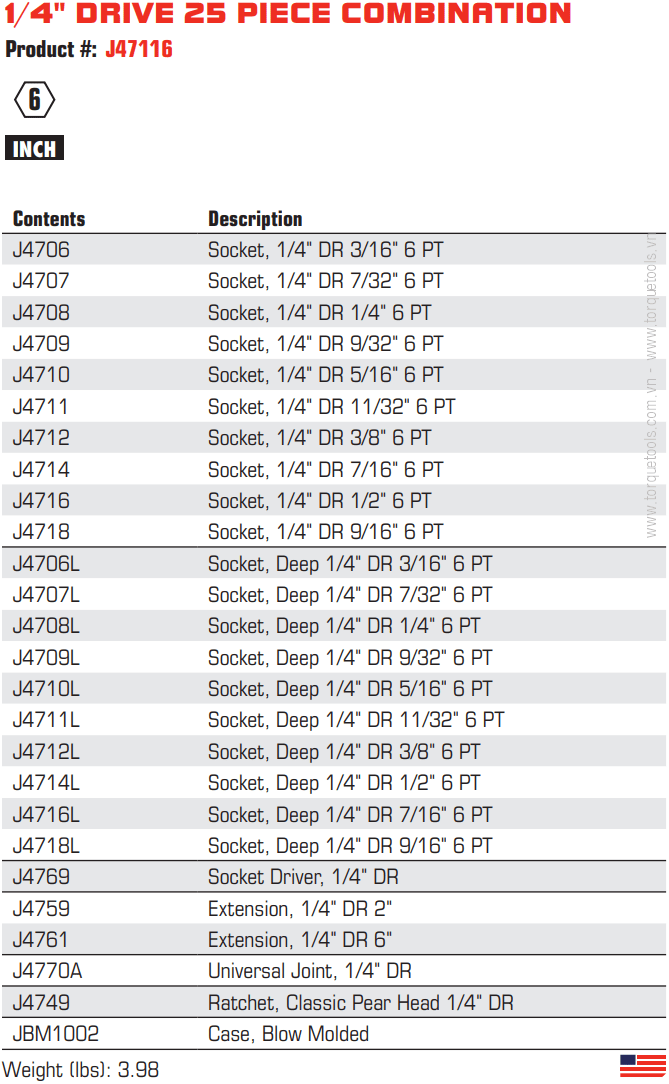Viewport: 669px width, 1084px height.
Task: Click the Contents column header
Action: (x=49, y=219)
